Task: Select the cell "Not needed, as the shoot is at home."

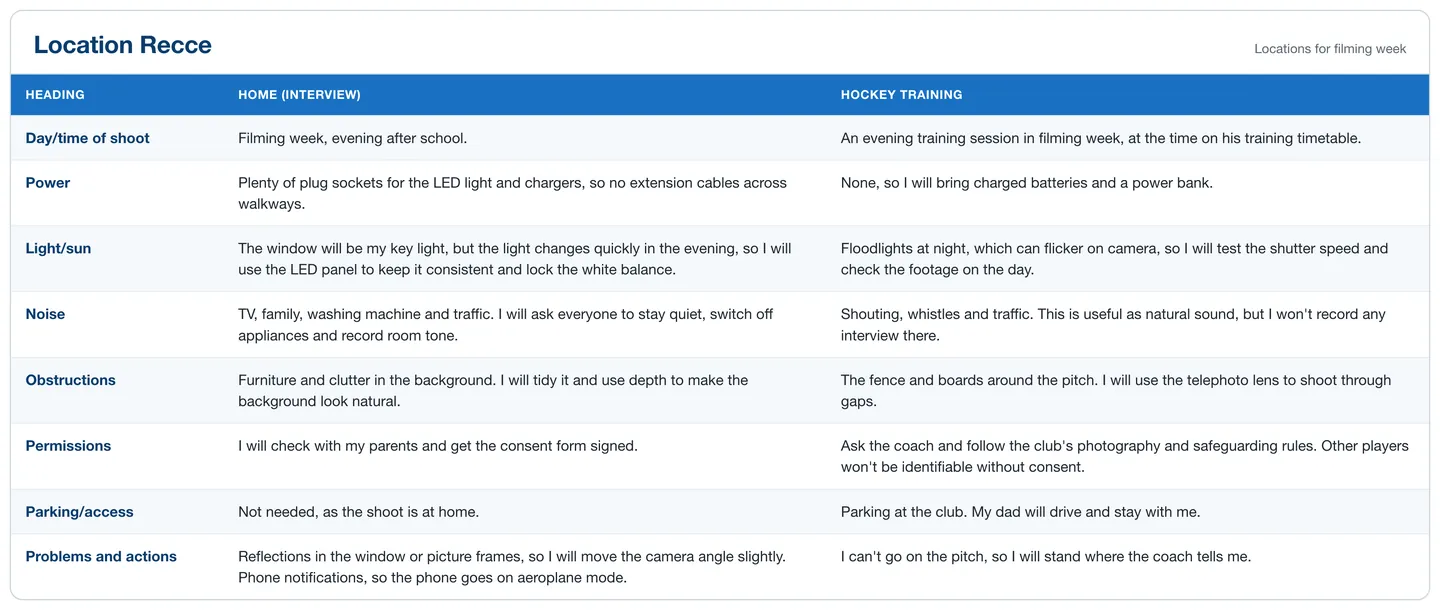Action: 526,512
